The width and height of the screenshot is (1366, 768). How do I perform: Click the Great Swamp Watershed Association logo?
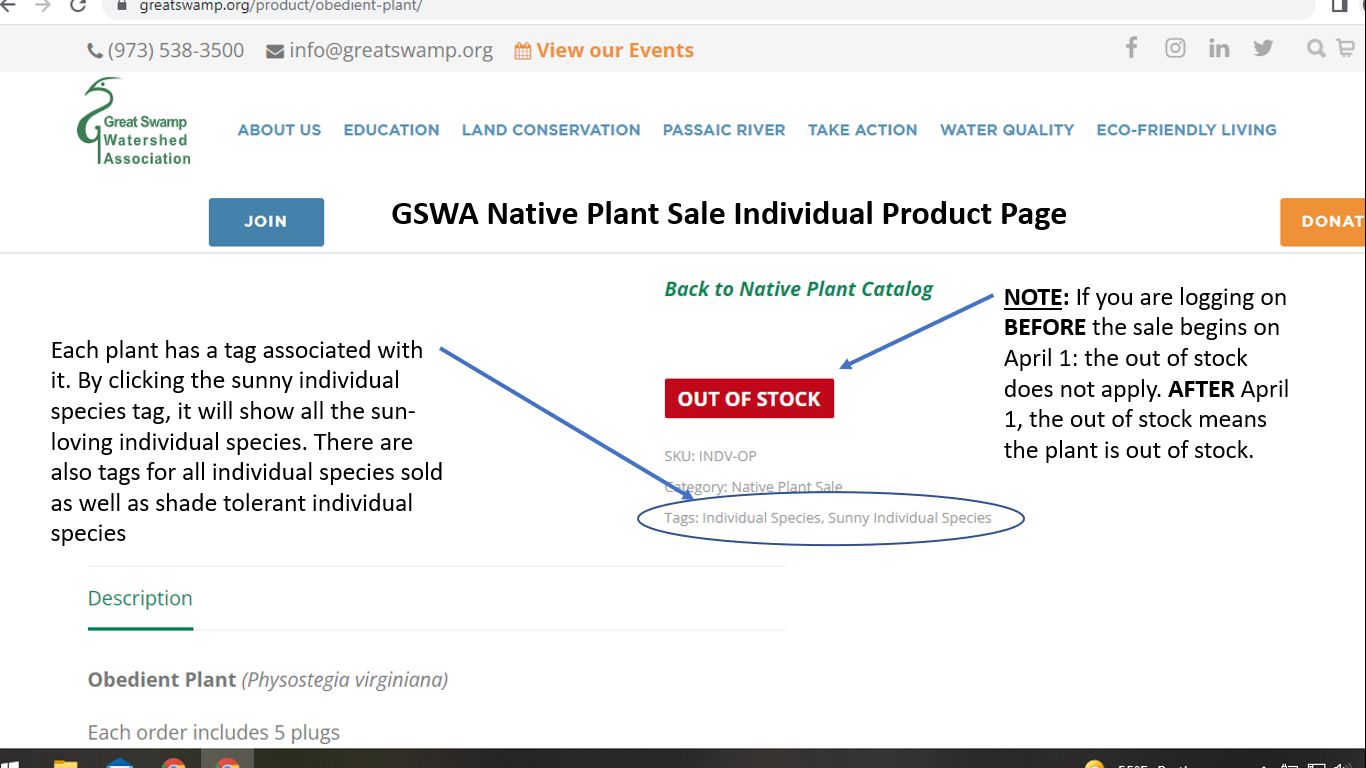134,122
